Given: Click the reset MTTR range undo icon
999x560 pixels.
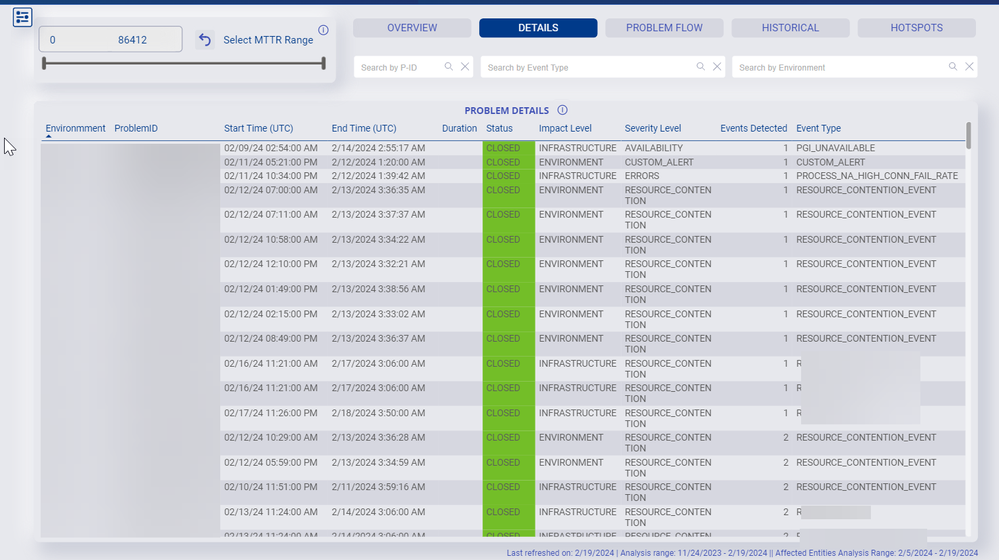Looking at the screenshot, I should click(205, 40).
